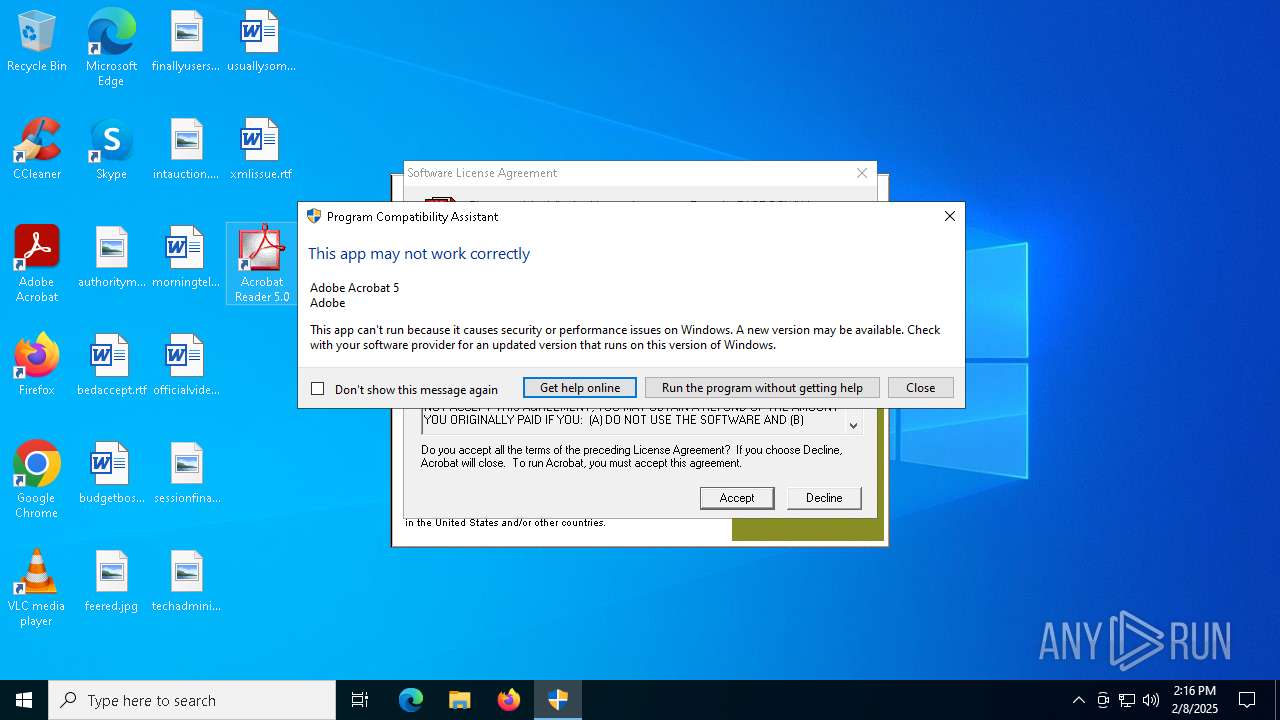Select the officialvide Word document icon

[186, 366]
